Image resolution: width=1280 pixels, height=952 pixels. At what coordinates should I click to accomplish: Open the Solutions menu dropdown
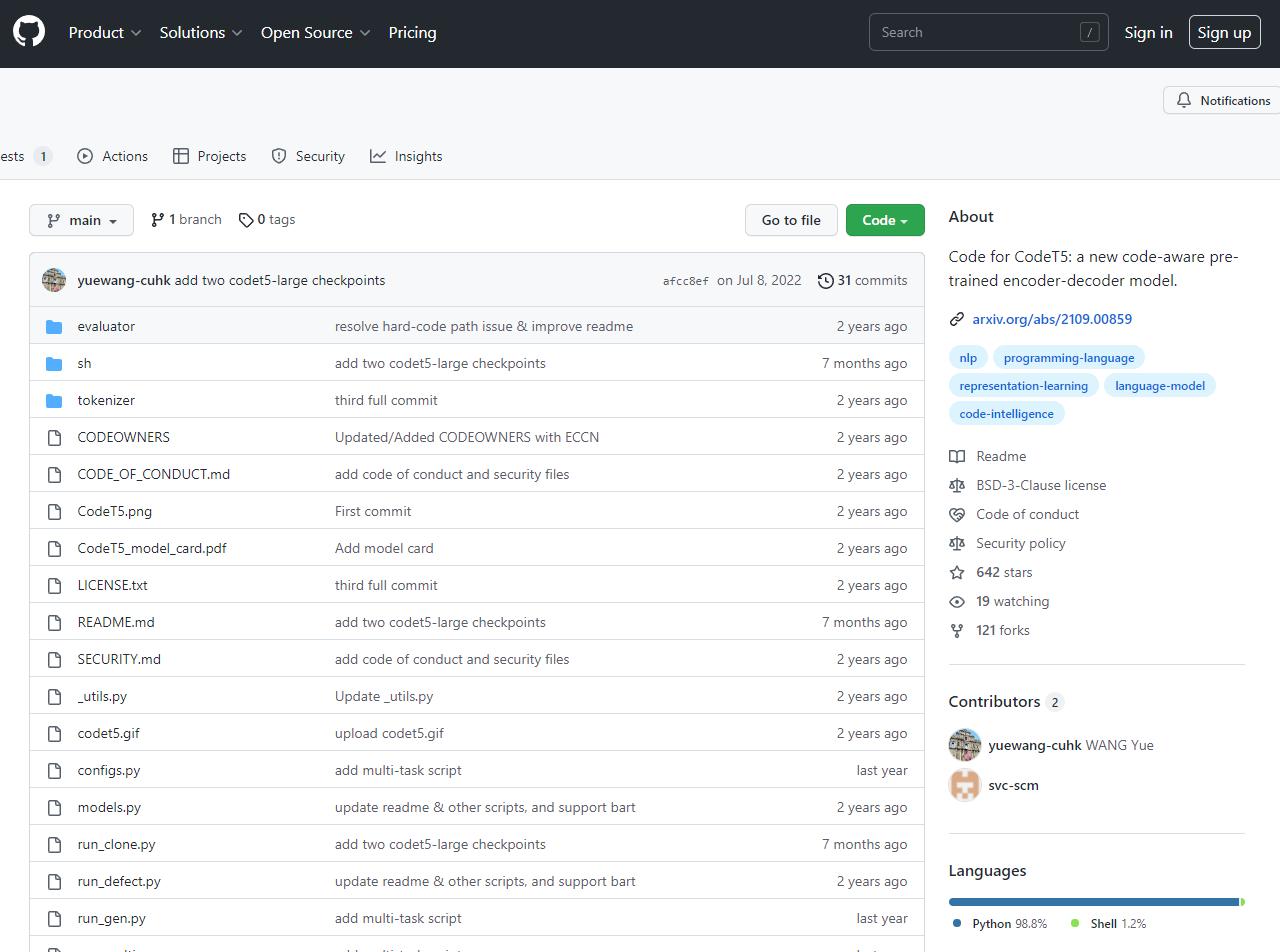pos(201,33)
